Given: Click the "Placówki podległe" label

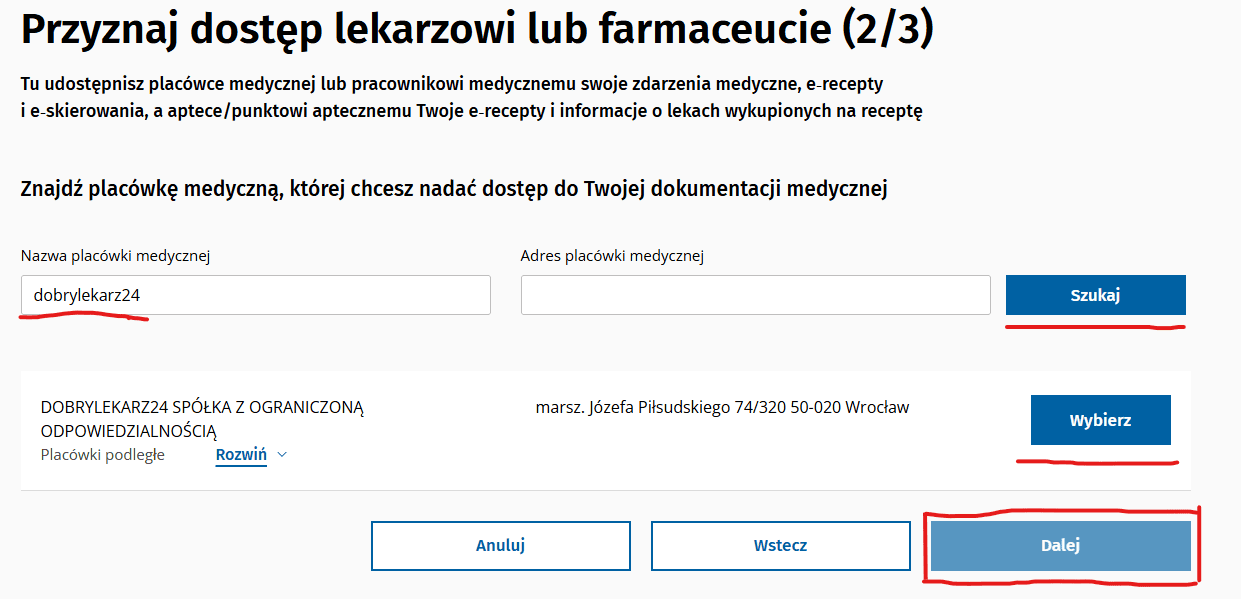Looking at the screenshot, I should [x=103, y=455].
